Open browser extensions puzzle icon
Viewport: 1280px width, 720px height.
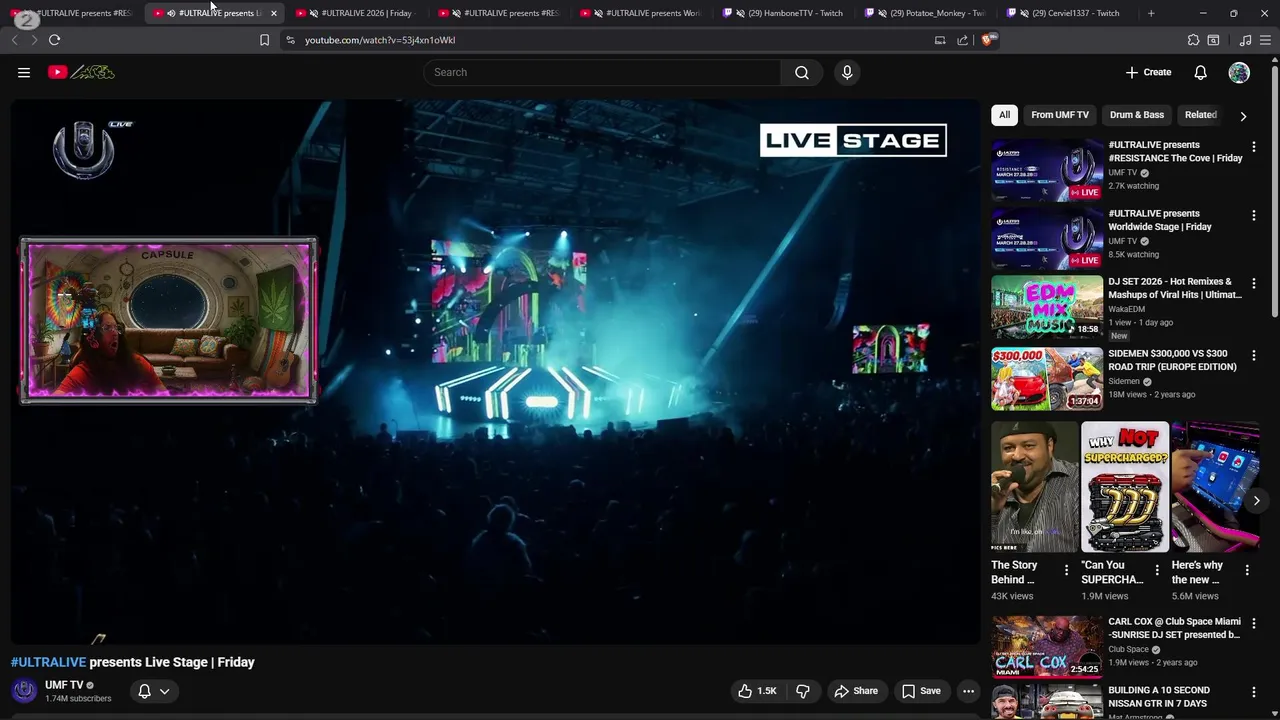(x=1193, y=40)
